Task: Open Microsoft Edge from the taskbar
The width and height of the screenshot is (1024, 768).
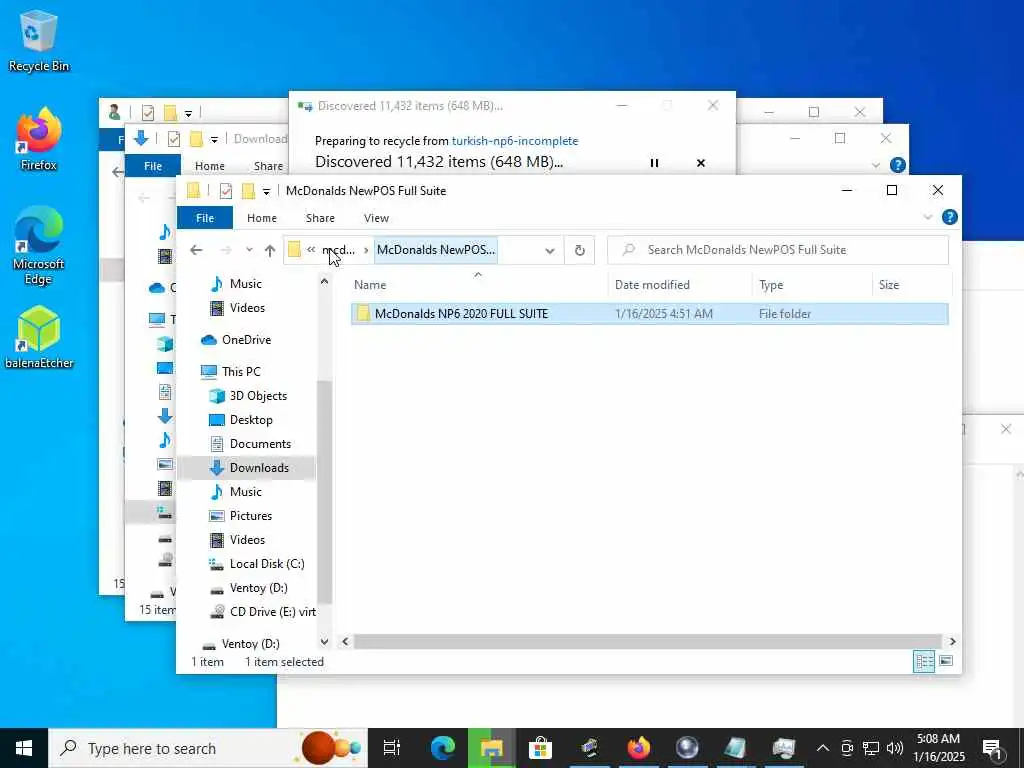Action: coord(443,748)
